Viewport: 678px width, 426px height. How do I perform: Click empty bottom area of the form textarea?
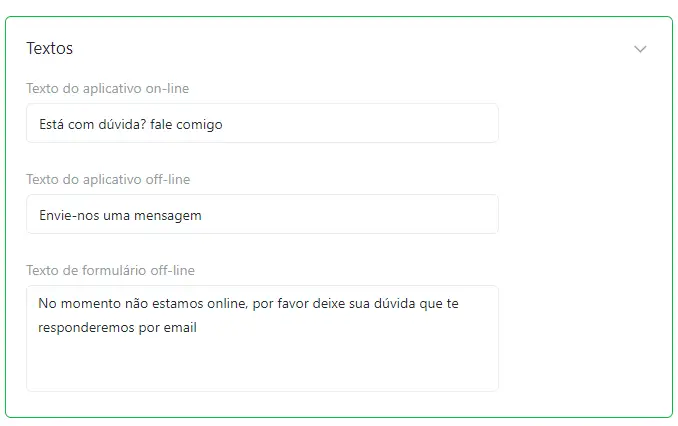(262, 368)
